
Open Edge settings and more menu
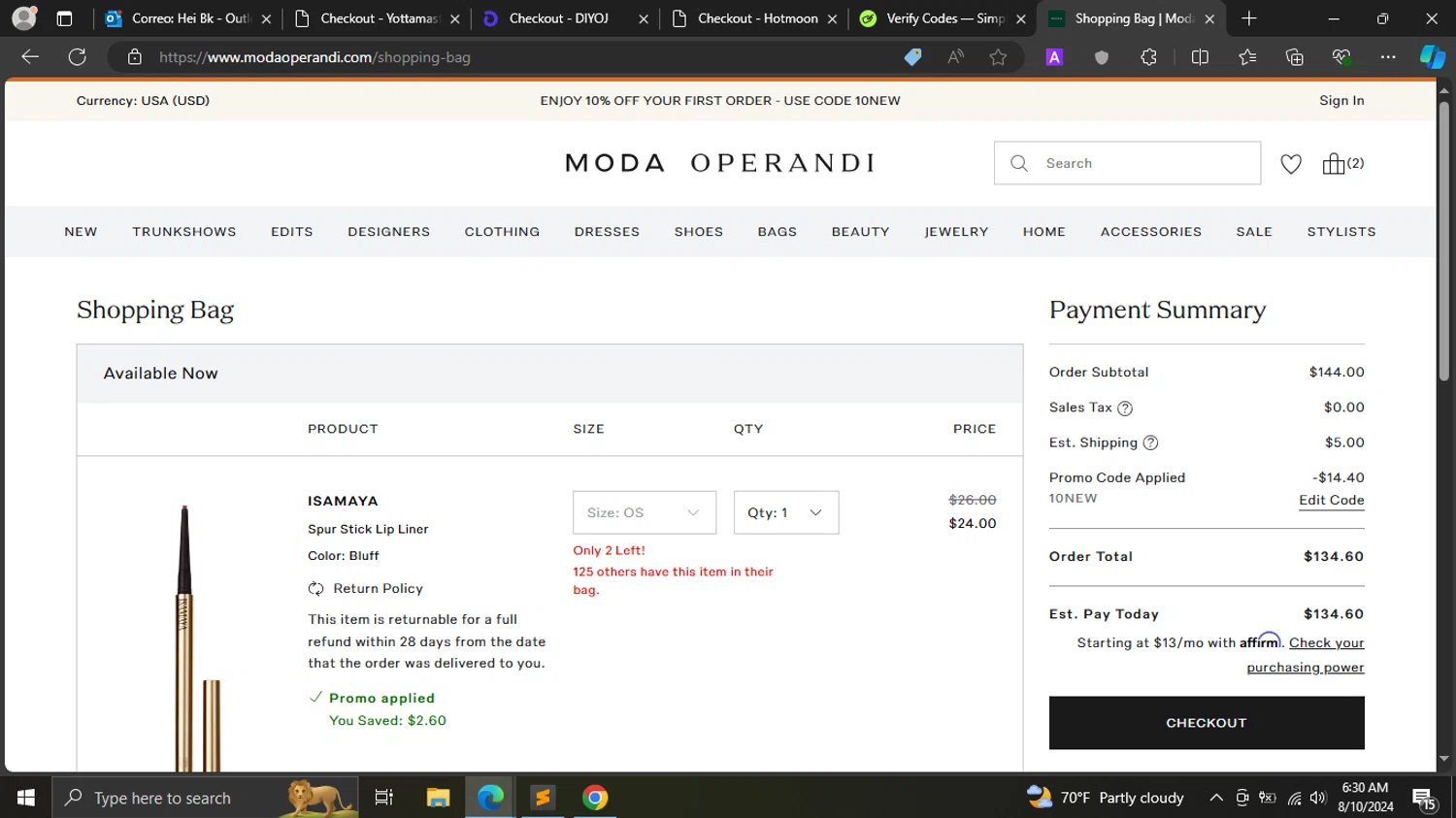[x=1388, y=57]
